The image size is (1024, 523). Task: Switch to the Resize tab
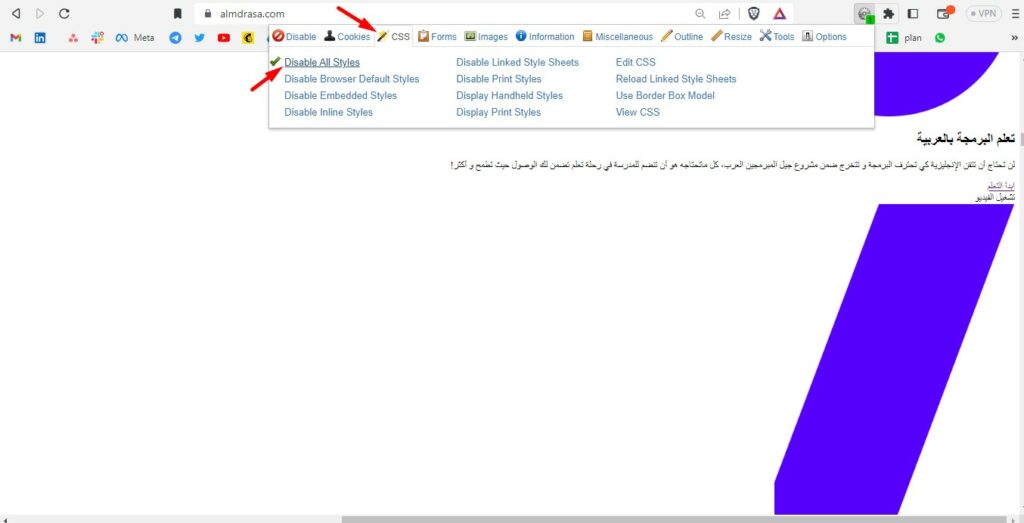731,37
